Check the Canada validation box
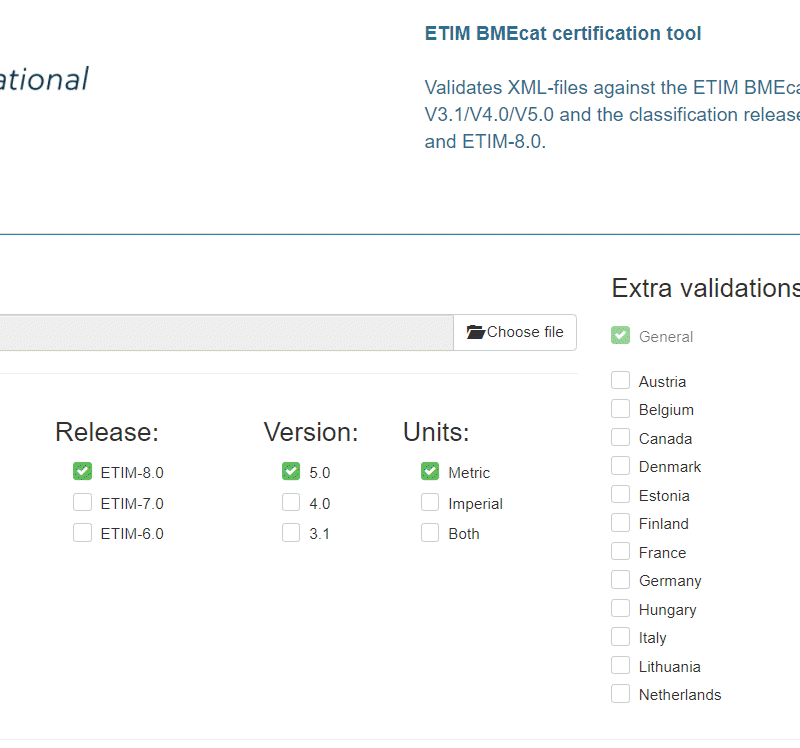 pyautogui.click(x=621, y=438)
